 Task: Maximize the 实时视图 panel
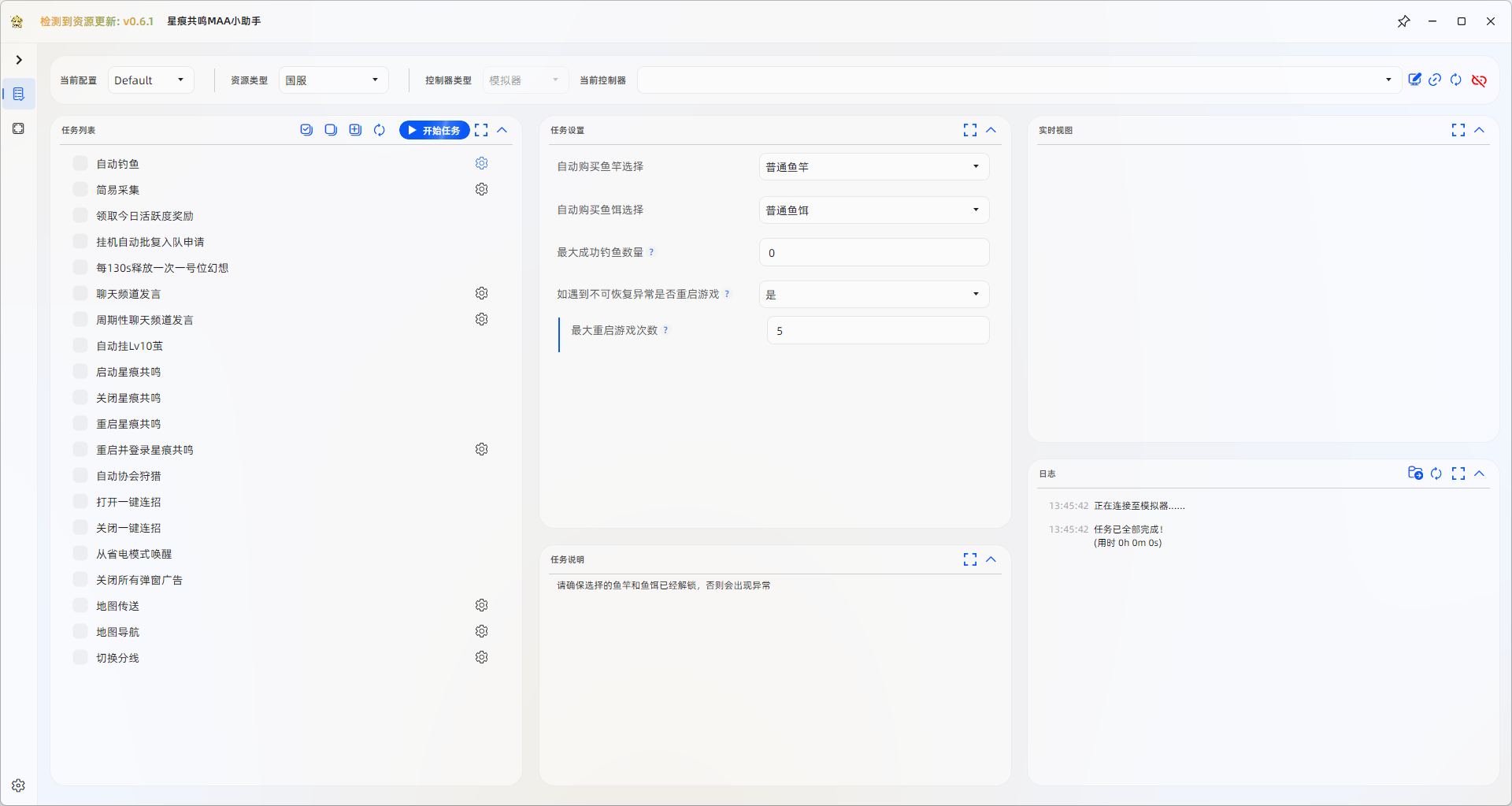(x=1458, y=130)
